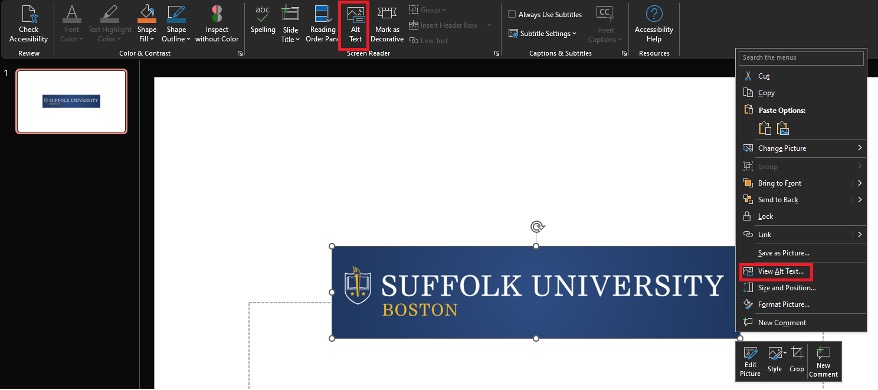This screenshot has height=390, width=878.
Task: Select slide 1 thumbnail
Action: (x=72, y=101)
